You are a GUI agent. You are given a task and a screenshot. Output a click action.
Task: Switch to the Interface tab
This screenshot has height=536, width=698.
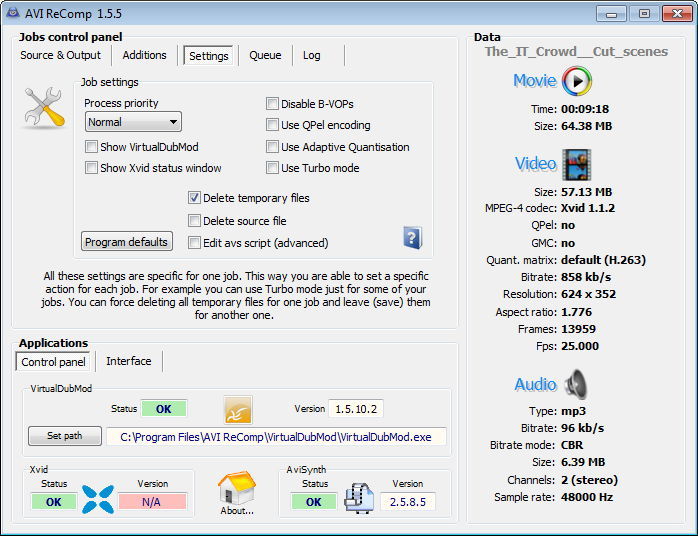[x=129, y=361]
